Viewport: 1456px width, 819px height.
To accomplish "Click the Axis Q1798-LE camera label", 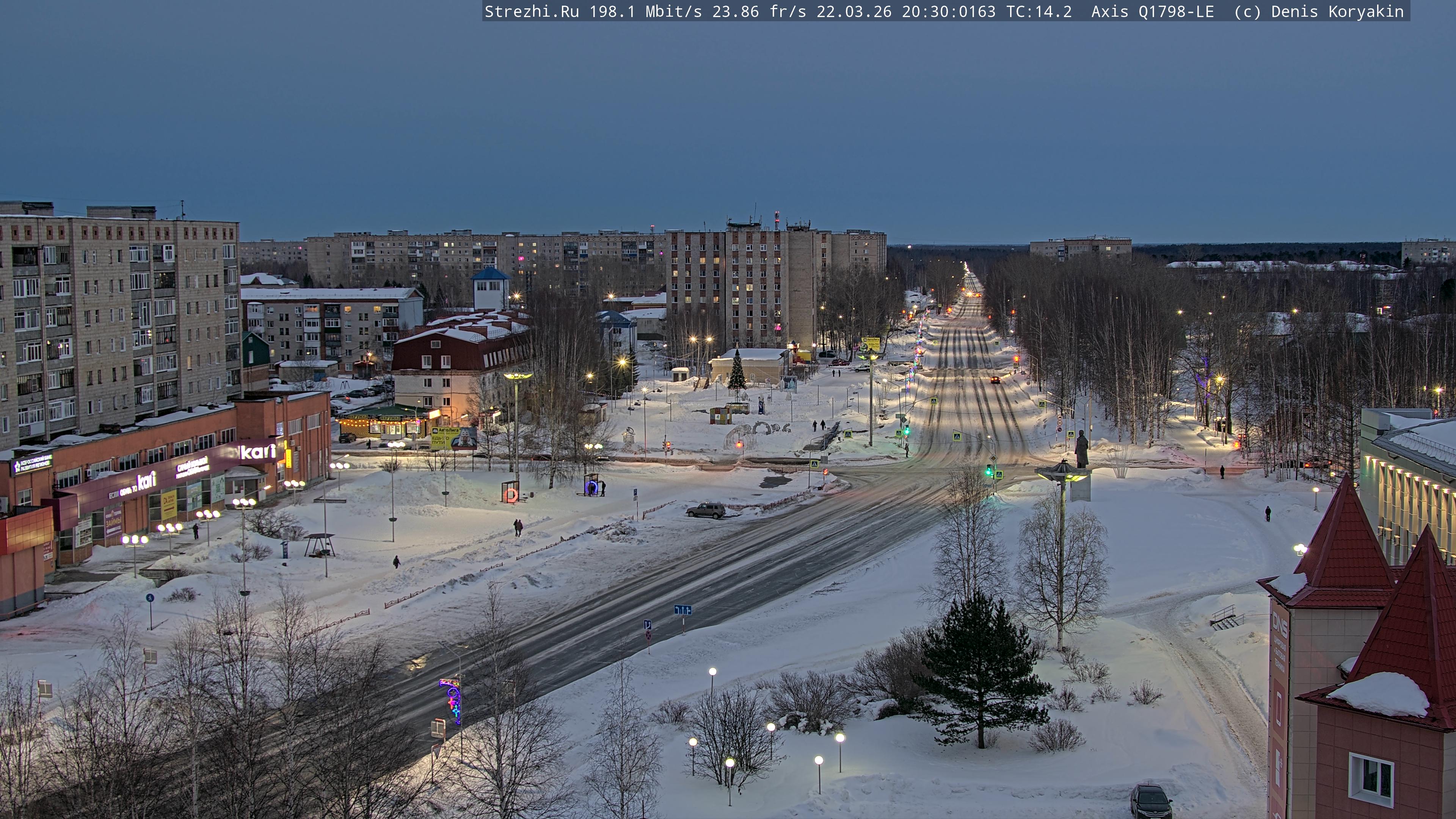I will click(x=1152, y=12).
